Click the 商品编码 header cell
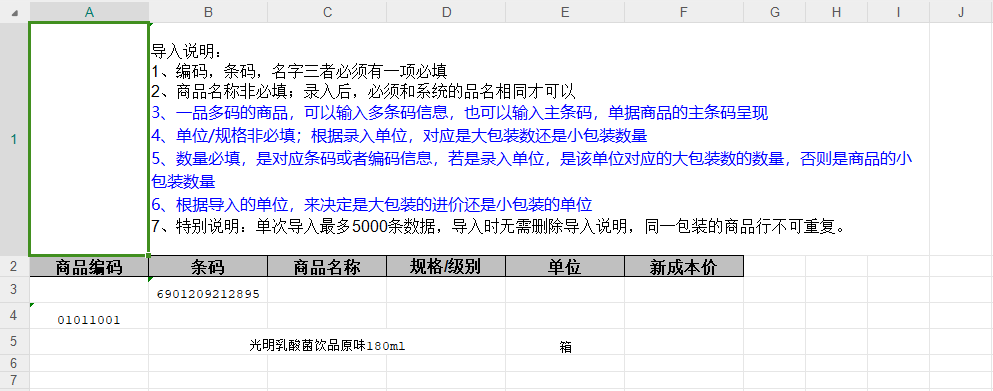This screenshot has height=391, width=993. [89, 267]
